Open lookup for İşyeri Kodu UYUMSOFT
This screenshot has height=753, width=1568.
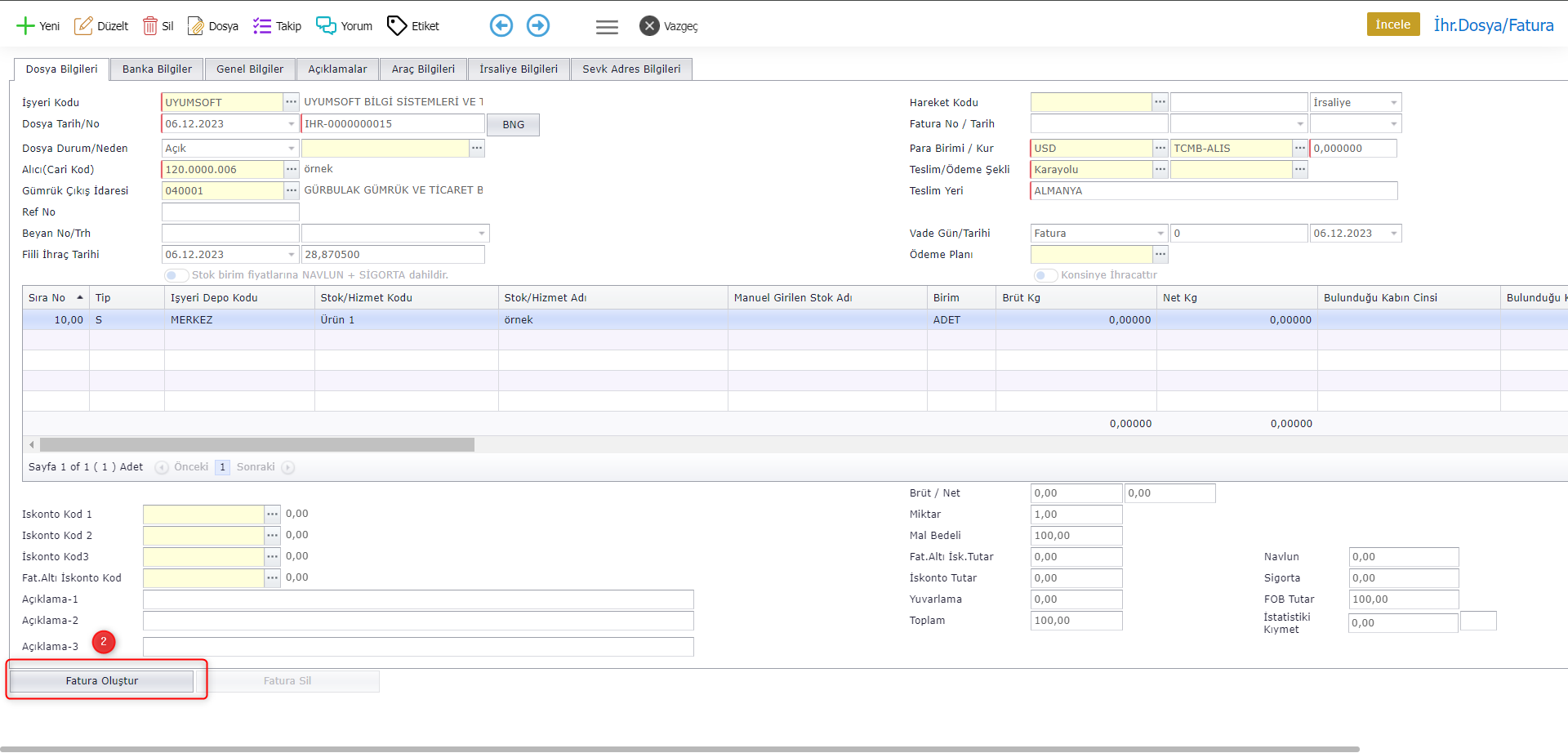292,102
